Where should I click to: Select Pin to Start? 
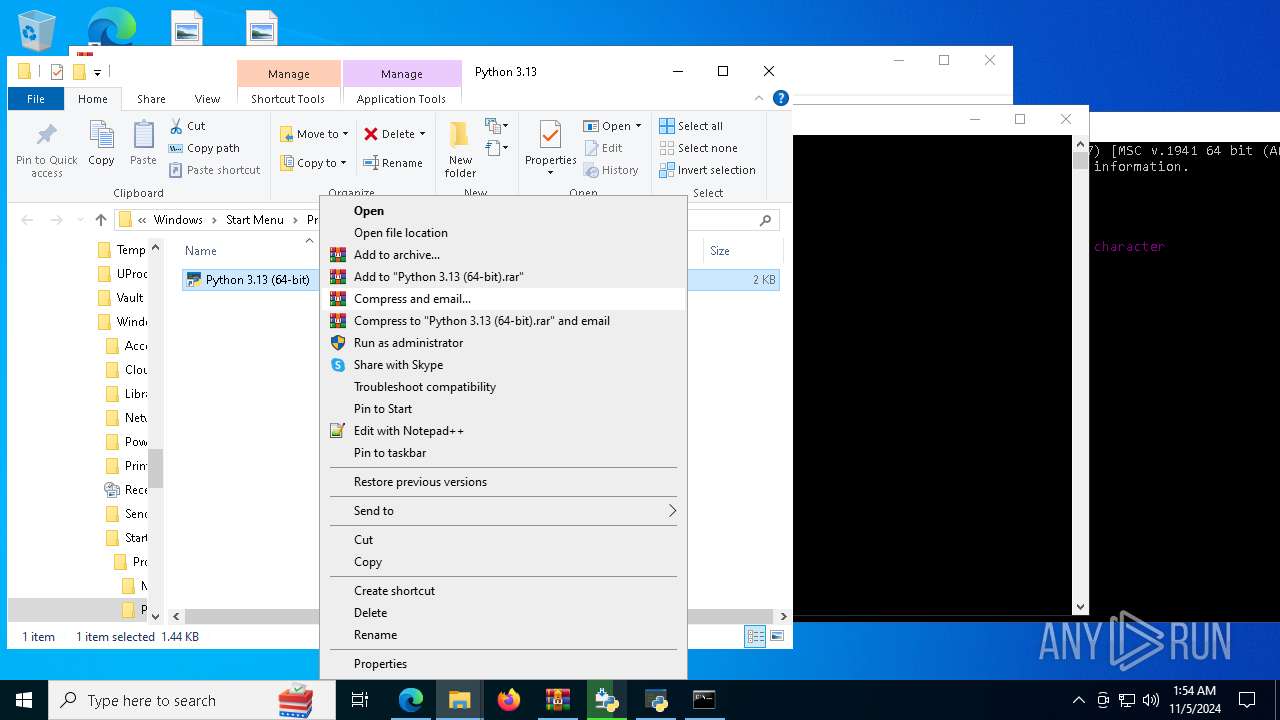click(x=503, y=409)
